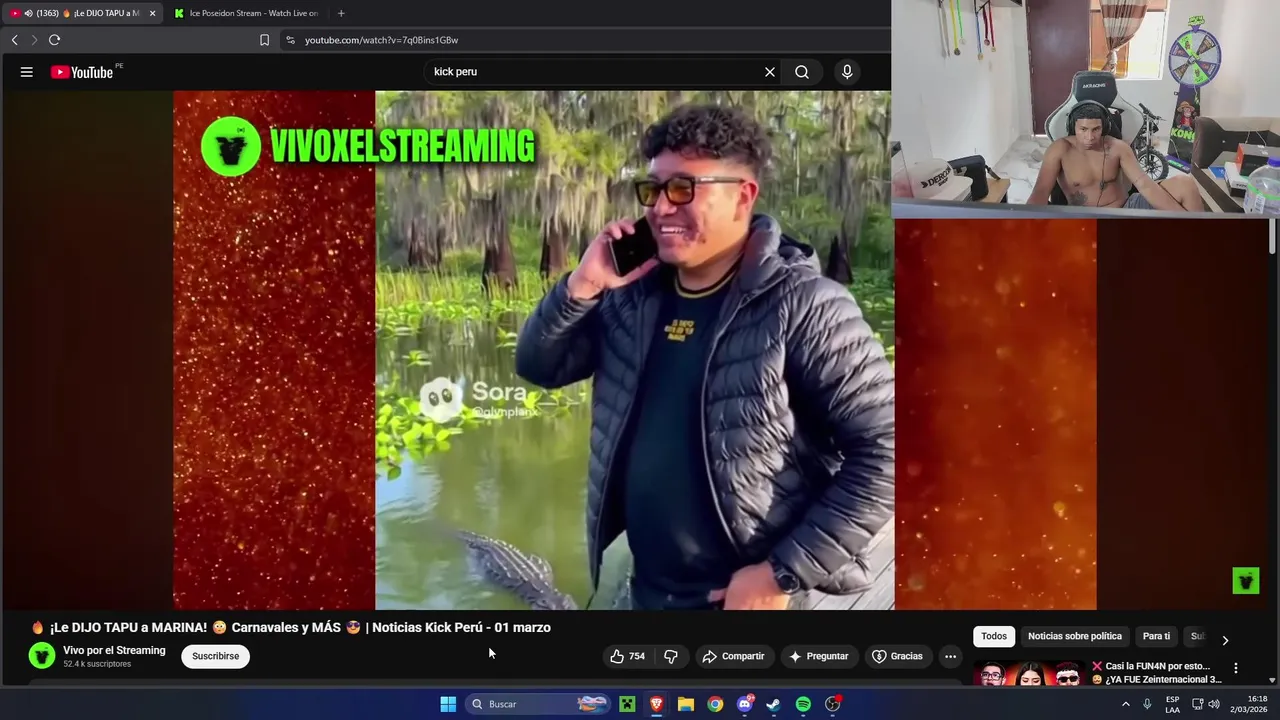Click the channel avatar green logo
1280x720 pixels.
tap(42, 656)
